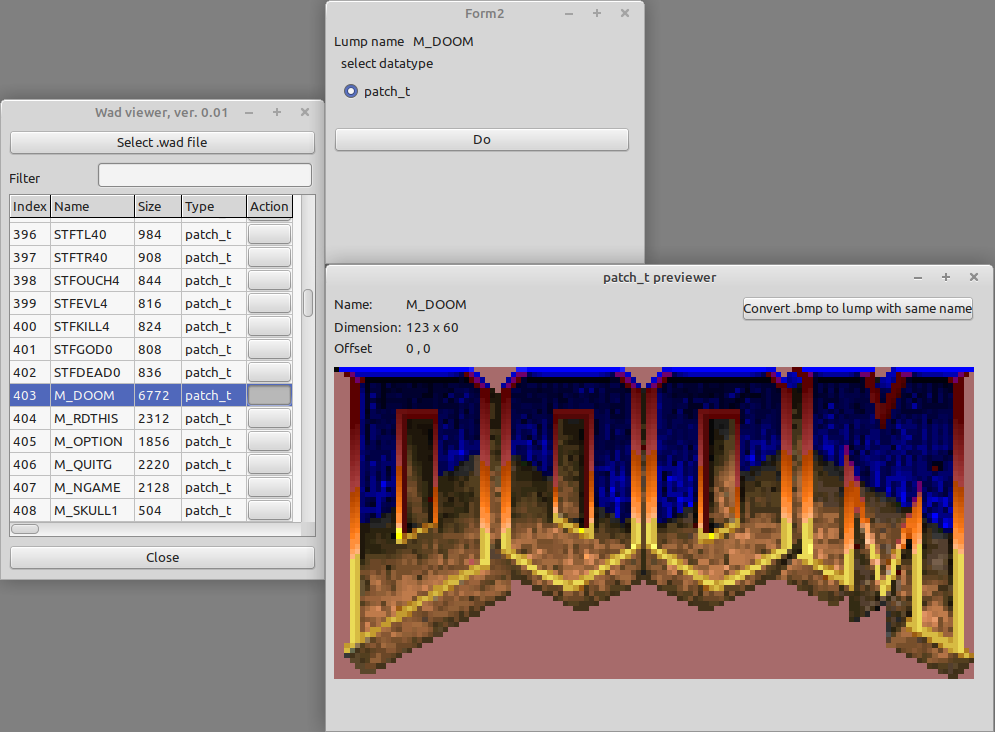995x732 pixels.
Task: Minimize the Form2 window
Action: [x=569, y=14]
